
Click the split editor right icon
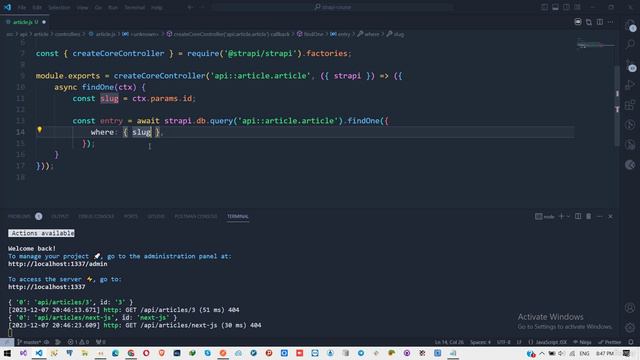click(600, 22)
